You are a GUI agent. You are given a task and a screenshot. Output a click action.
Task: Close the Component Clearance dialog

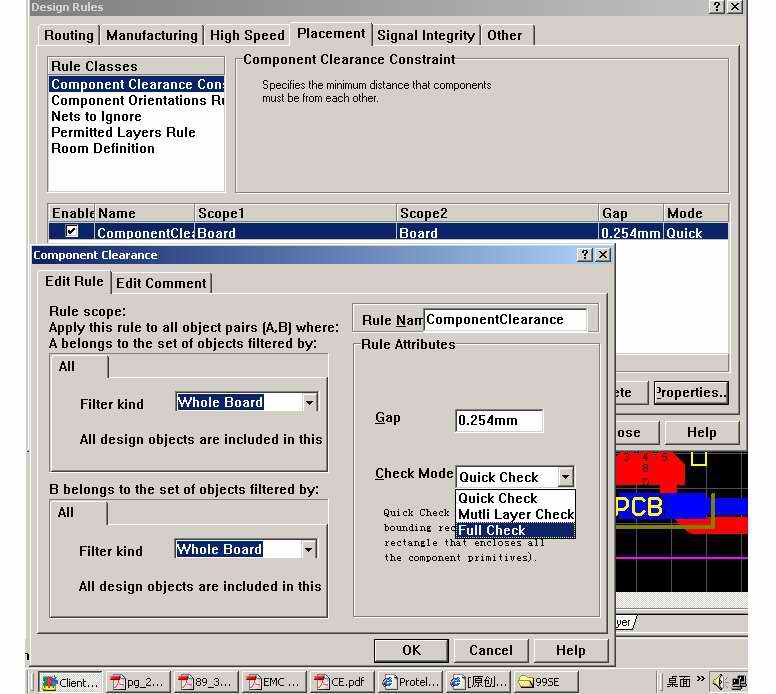pos(603,254)
